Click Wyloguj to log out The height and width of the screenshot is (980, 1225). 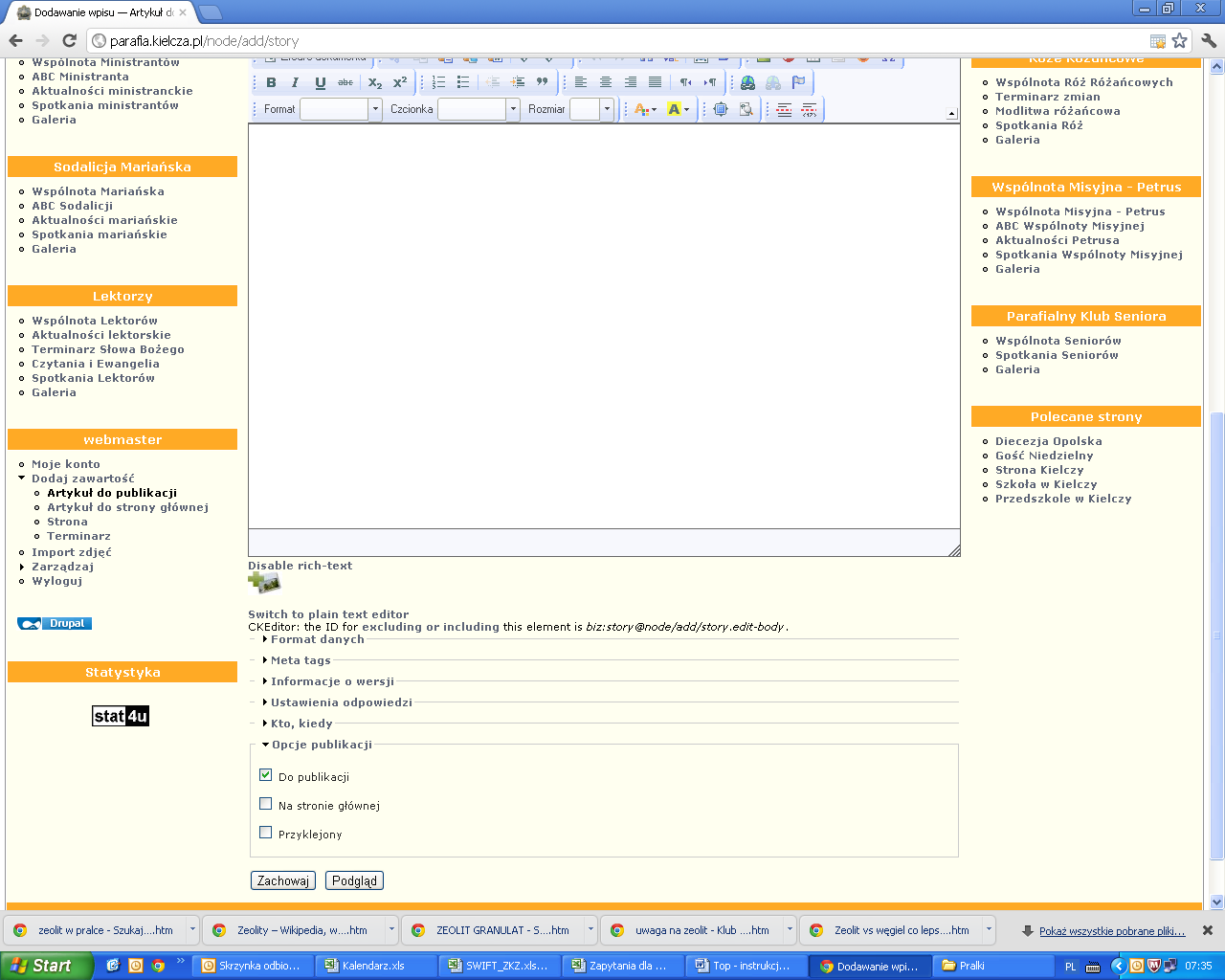pyautogui.click(x=57, y=581)
